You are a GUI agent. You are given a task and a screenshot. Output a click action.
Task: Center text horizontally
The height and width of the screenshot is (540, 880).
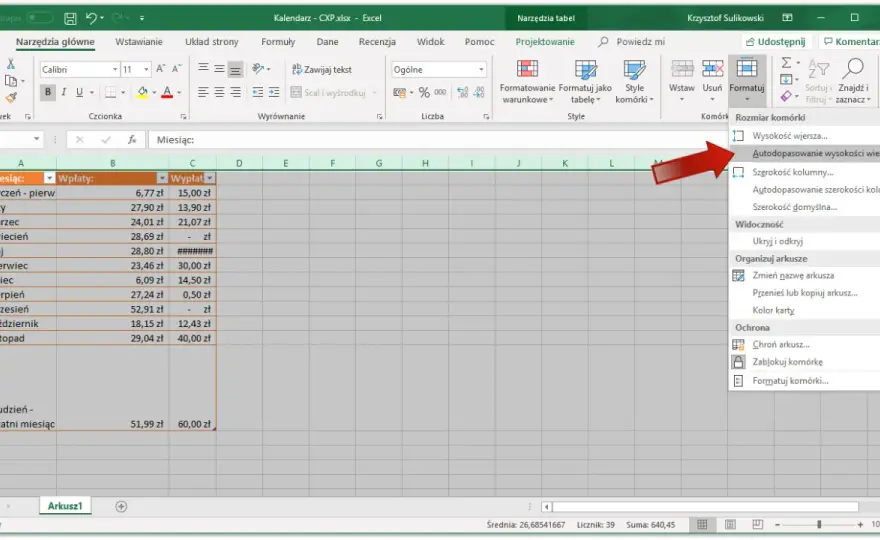click(219, 92)
